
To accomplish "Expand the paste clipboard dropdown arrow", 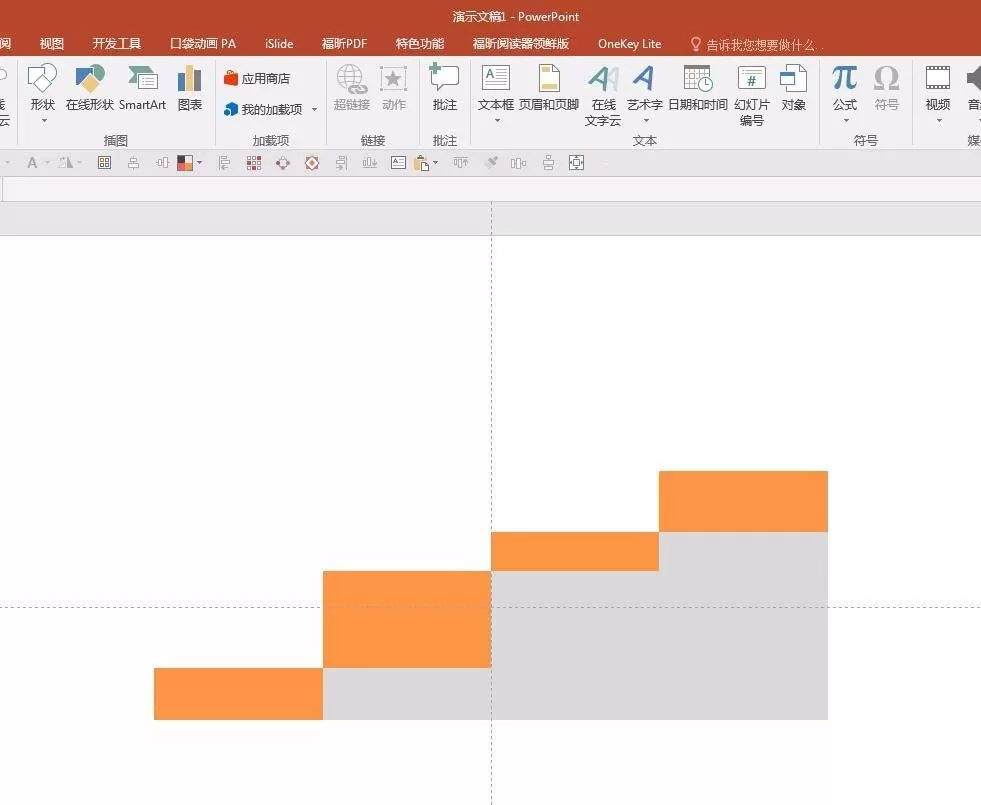I will (x=435, y=163).
